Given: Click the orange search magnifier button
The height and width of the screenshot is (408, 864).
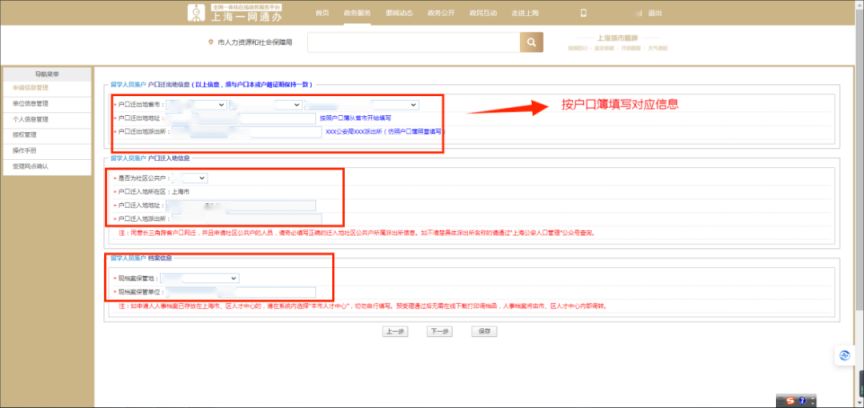Looking at the screenshot, I should (530, 42).
